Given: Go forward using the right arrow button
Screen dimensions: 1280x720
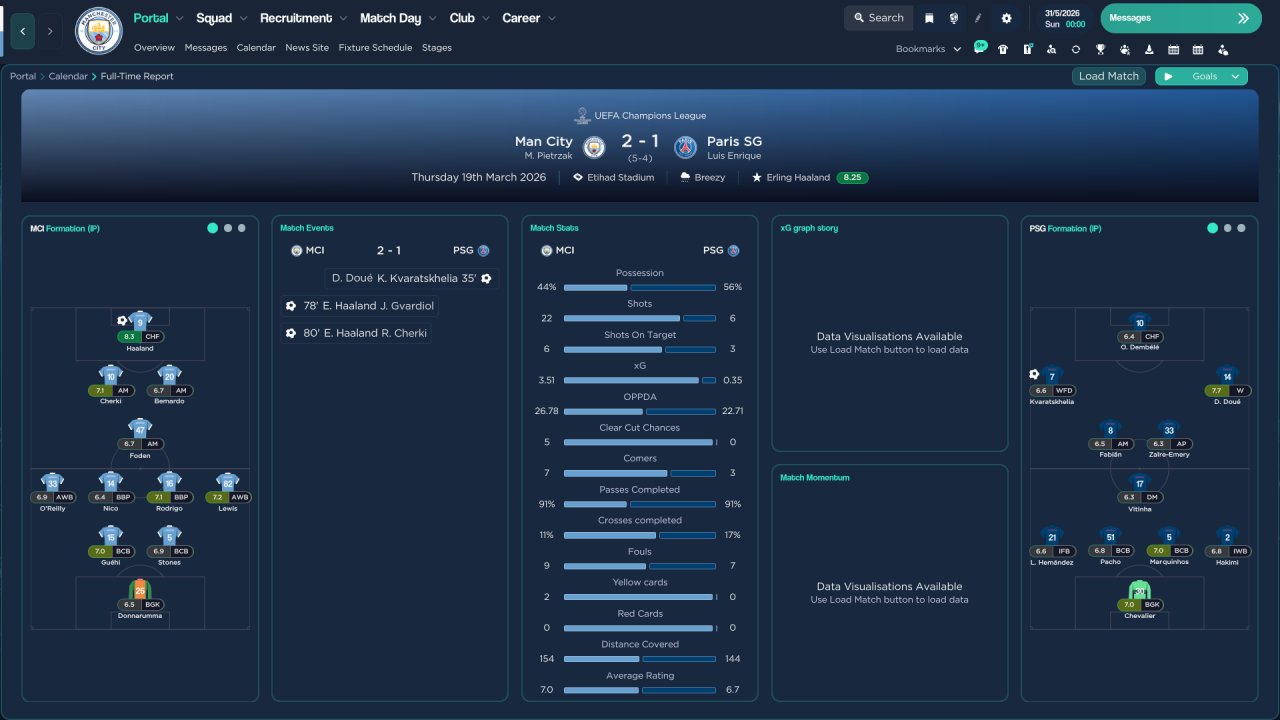Looking at the screenshot, I should pos(51,31).
